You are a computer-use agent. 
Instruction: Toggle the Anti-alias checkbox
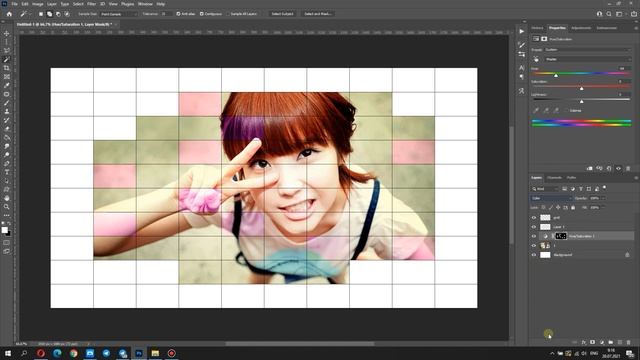tap(178, 14)
